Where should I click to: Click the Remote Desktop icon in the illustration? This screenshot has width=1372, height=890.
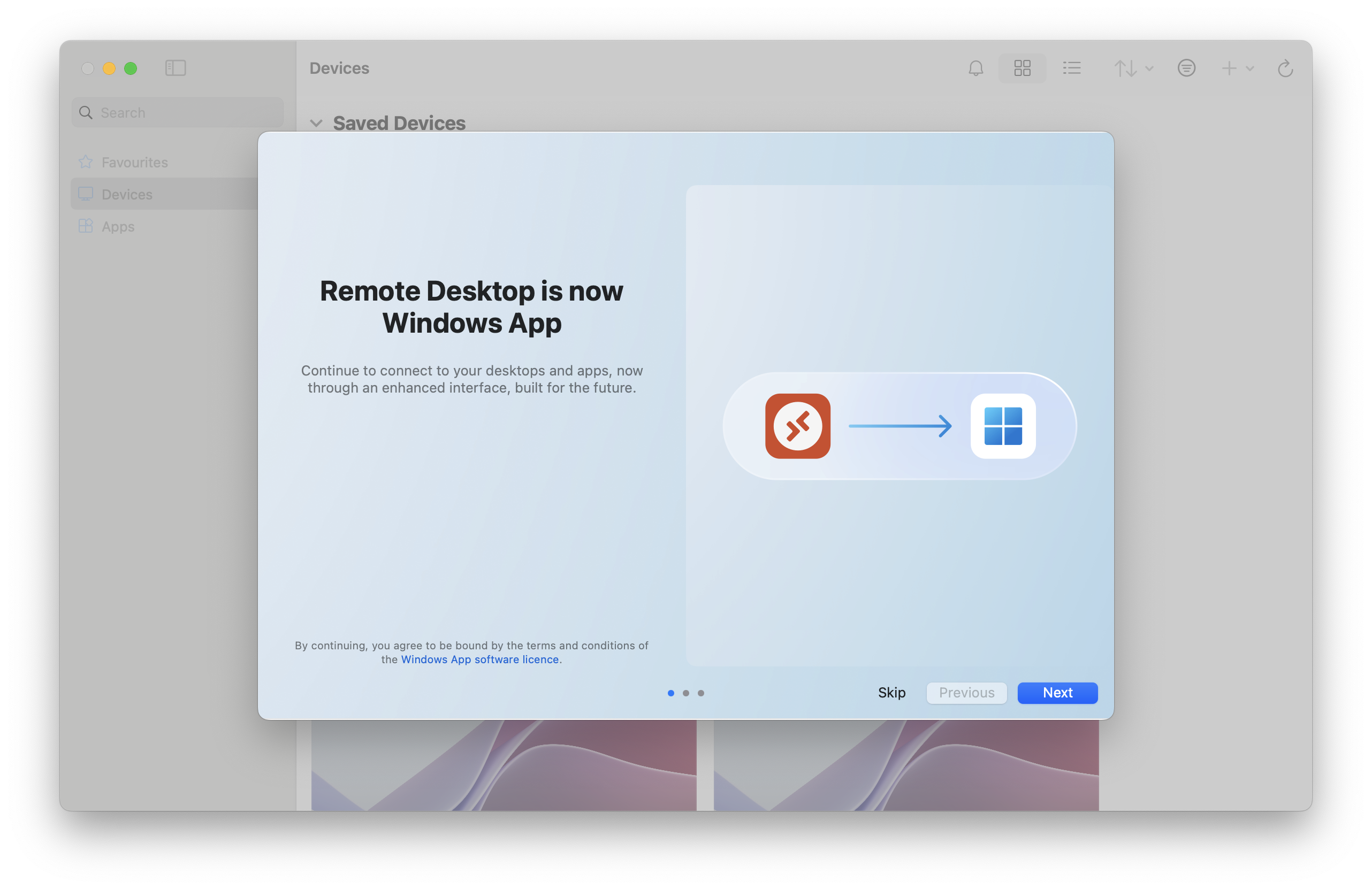pos(798,426)
